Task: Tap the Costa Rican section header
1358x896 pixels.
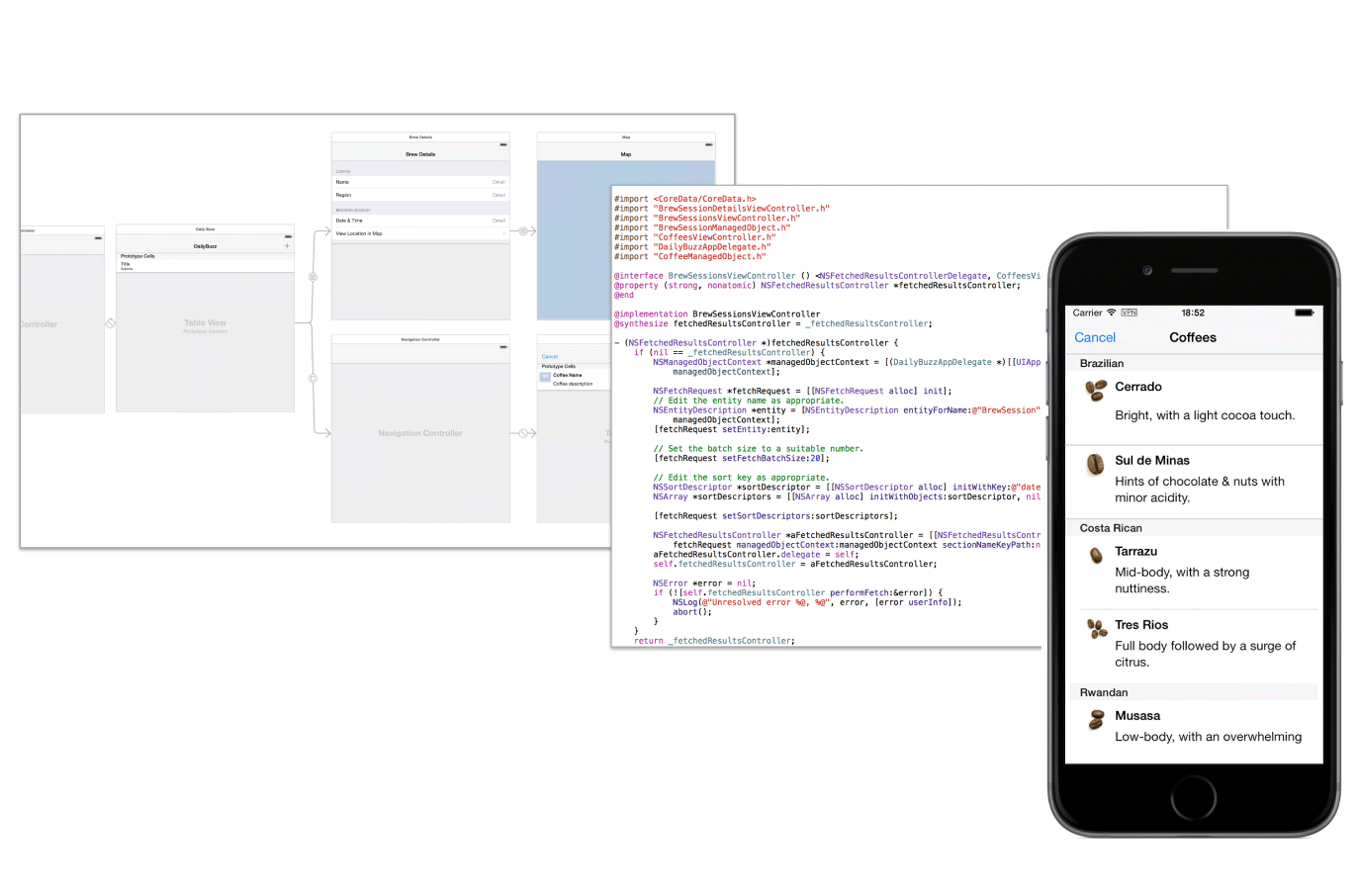Action: [x=1194, y=527]
